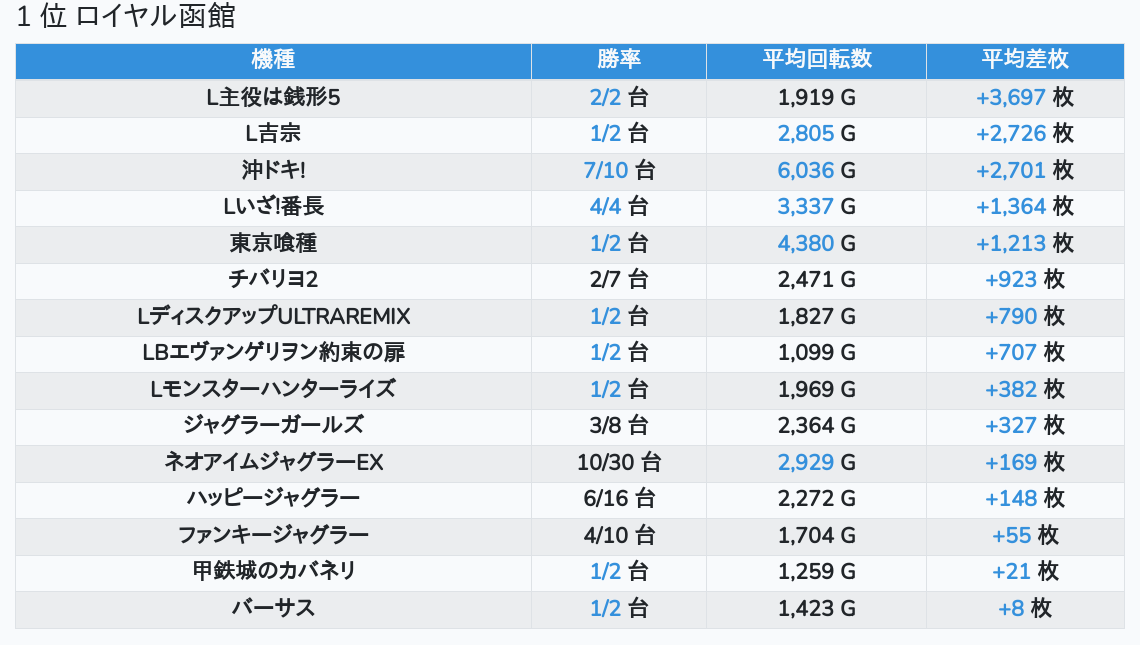Open the L吉宗 row entry
This screenshot has height=645, width=1140.
(x=273, y=134)
